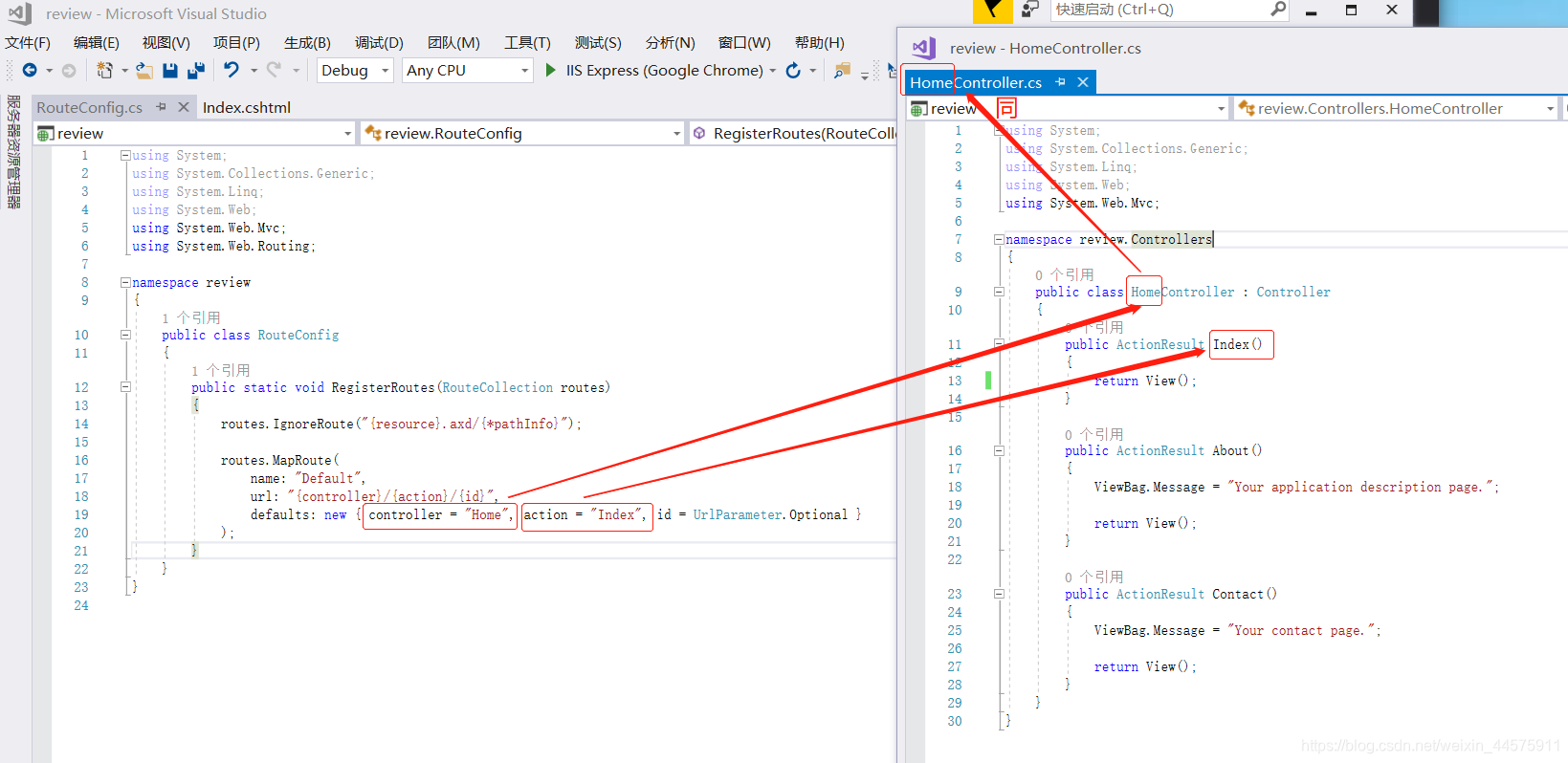Screen dimensions: 1568x763
Task: Open the 文件(F) menu
Action: tap(28, 43)
